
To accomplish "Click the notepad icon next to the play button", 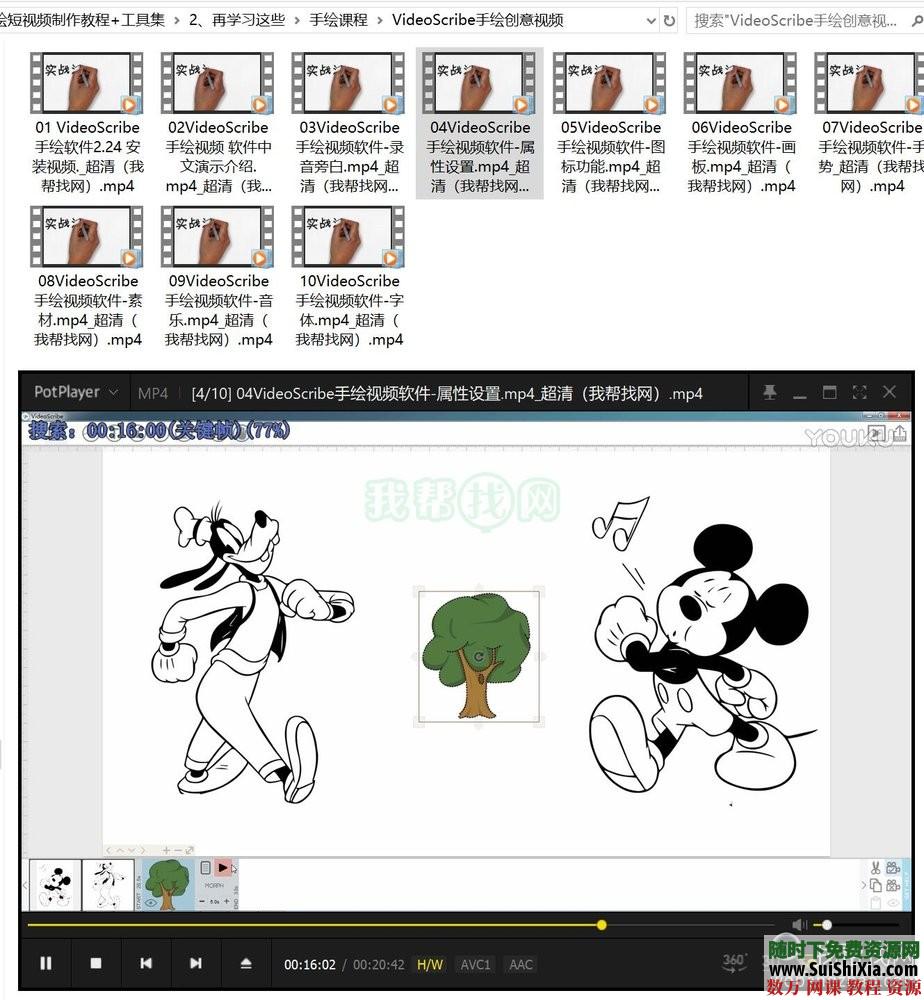I will [x=206, y=867].
